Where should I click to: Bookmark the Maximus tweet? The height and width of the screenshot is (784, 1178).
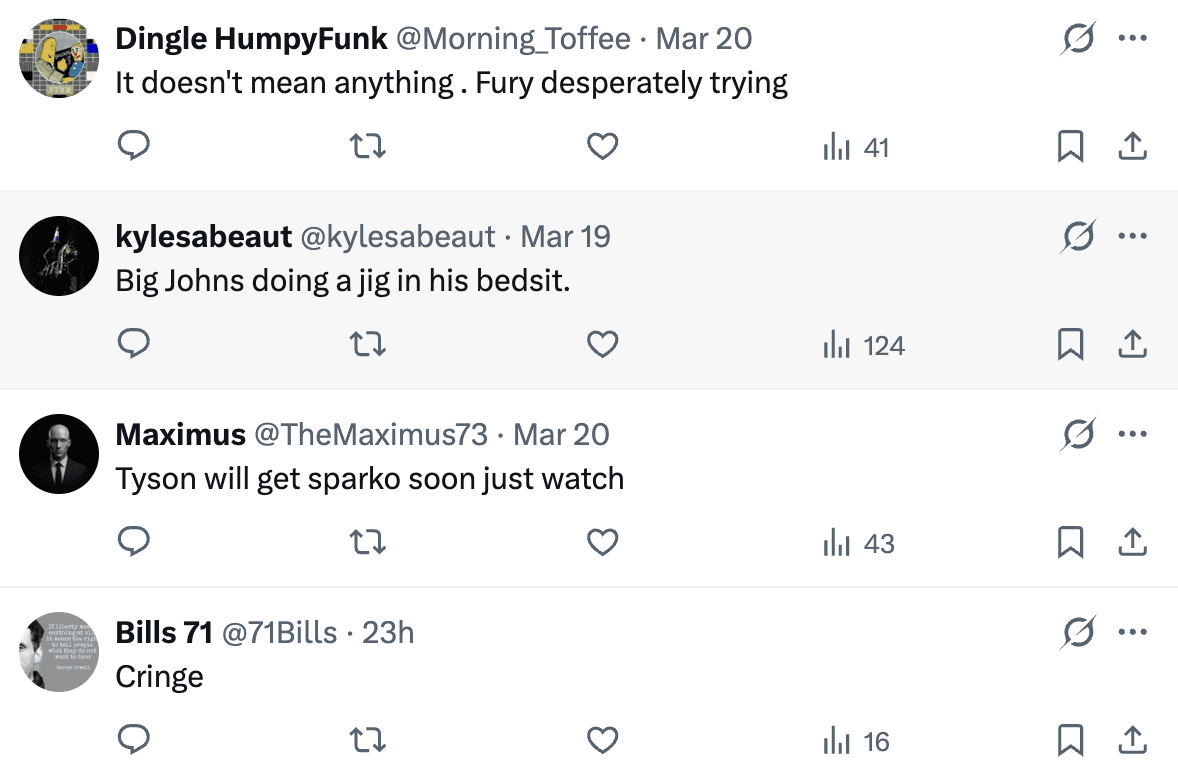pos(1070,544)
